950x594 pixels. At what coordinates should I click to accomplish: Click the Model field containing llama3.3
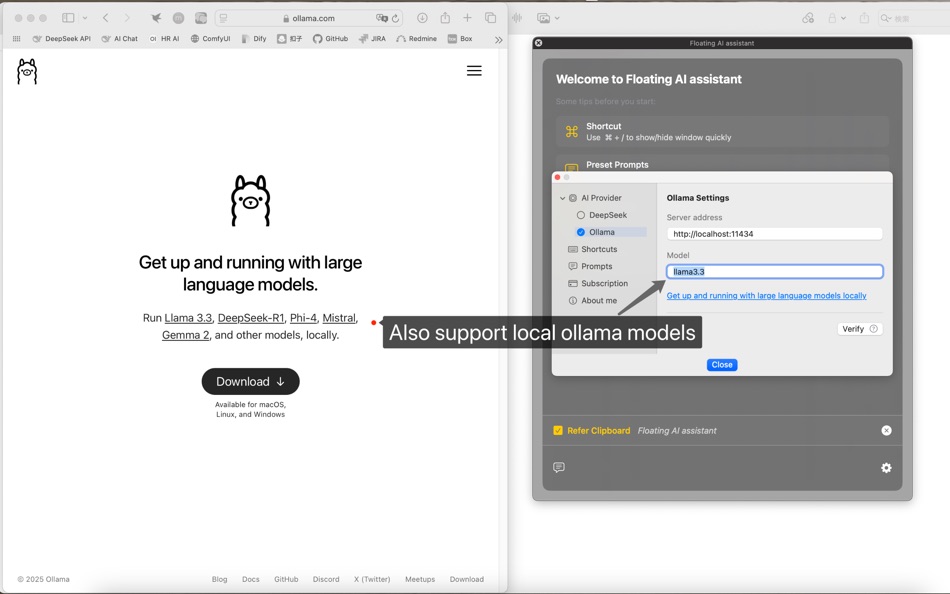pos(774,272)
